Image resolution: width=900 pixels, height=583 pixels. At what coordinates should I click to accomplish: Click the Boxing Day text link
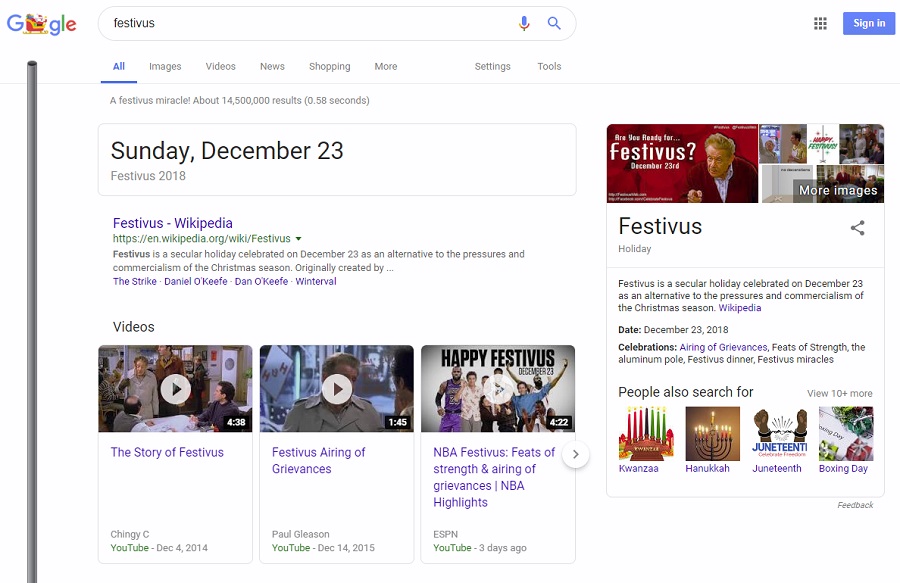843,469
